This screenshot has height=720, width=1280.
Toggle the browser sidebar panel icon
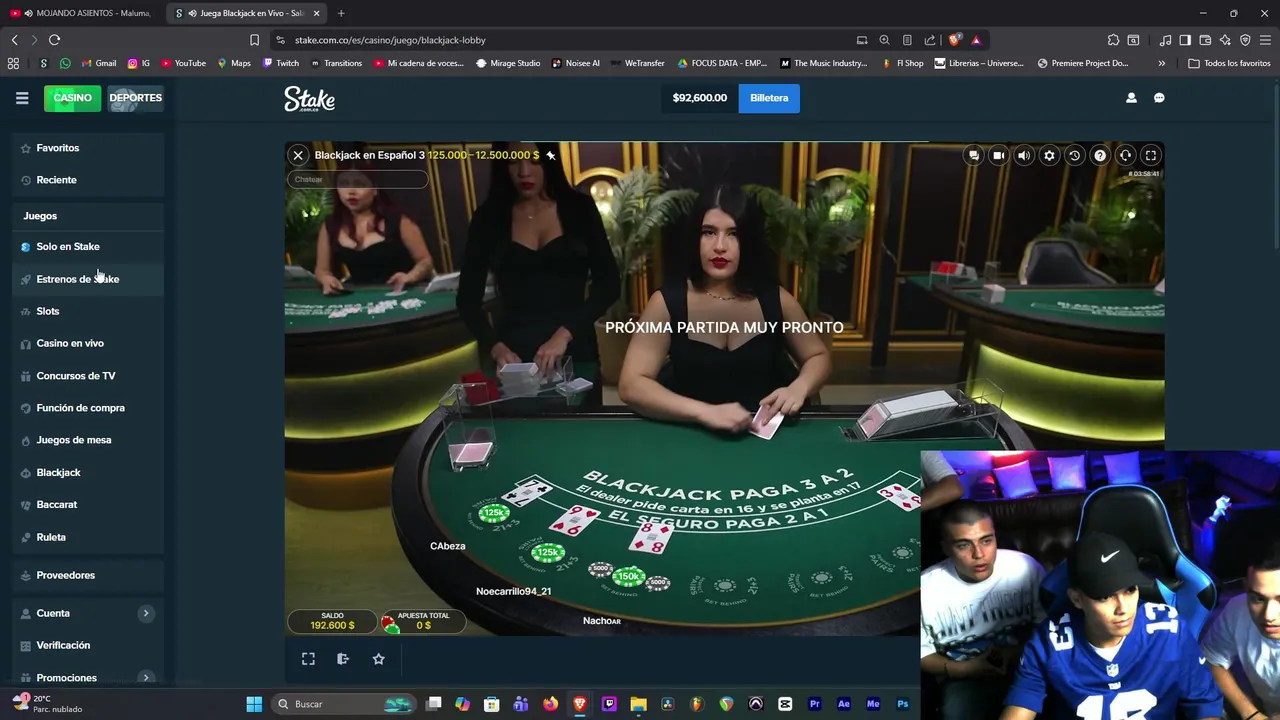(1185, 40)
